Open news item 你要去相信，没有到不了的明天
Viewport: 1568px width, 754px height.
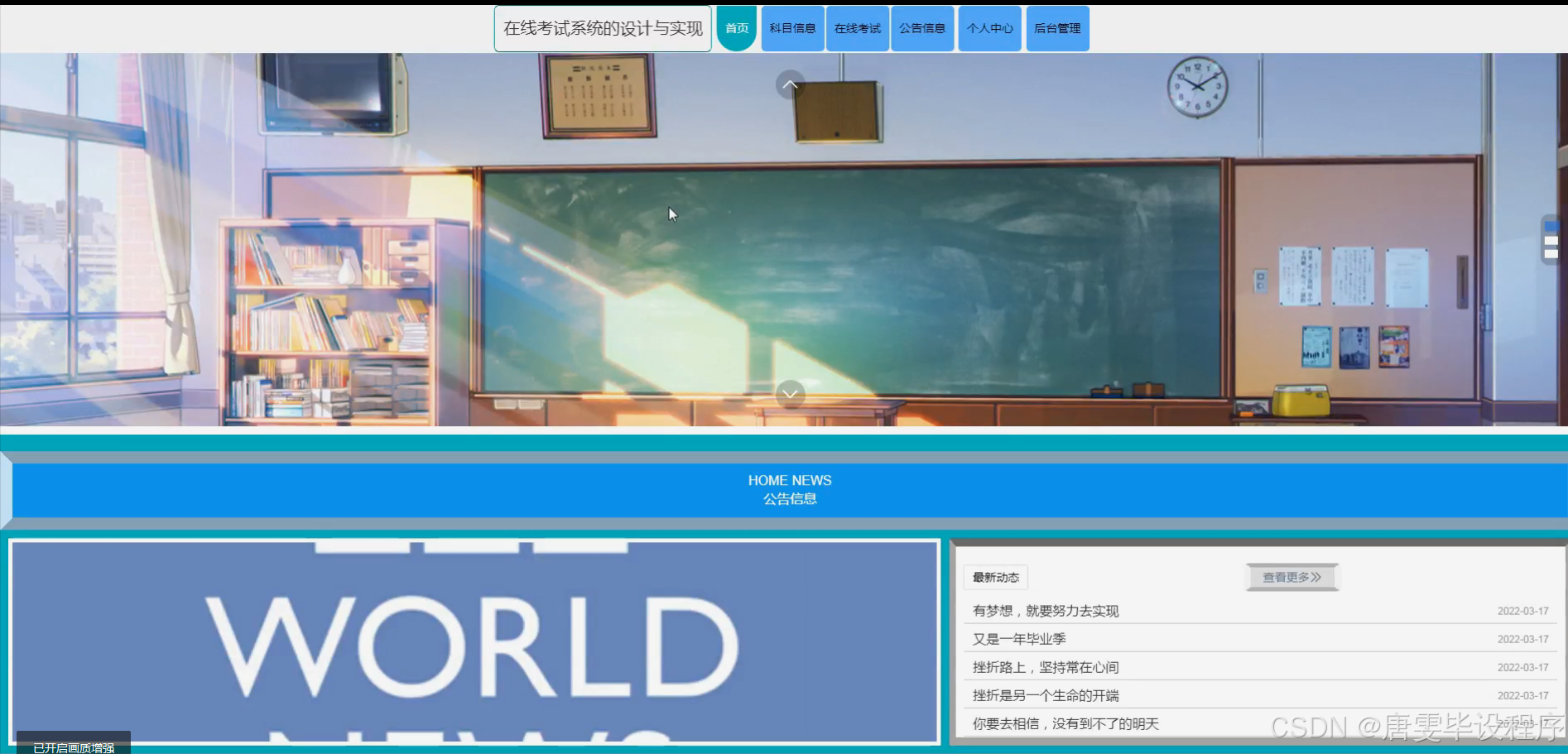pyautogui.click(x=1065, y=723)
